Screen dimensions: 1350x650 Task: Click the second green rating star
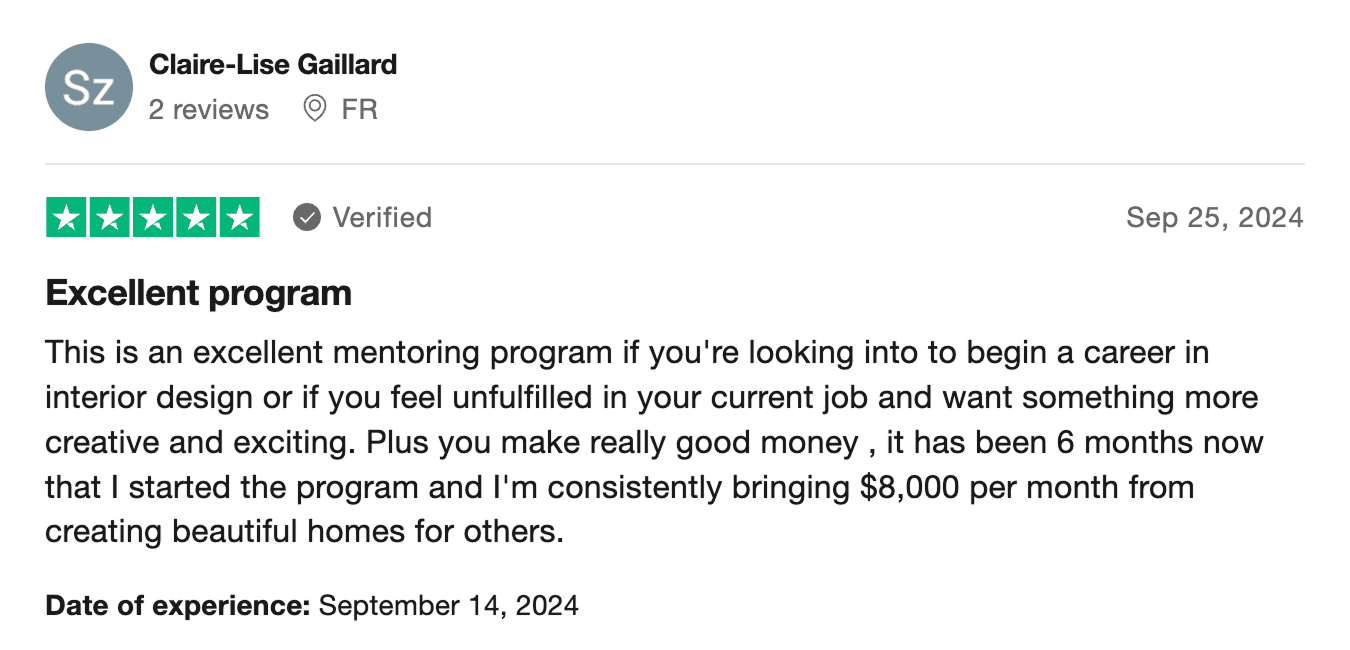[109, 218]
